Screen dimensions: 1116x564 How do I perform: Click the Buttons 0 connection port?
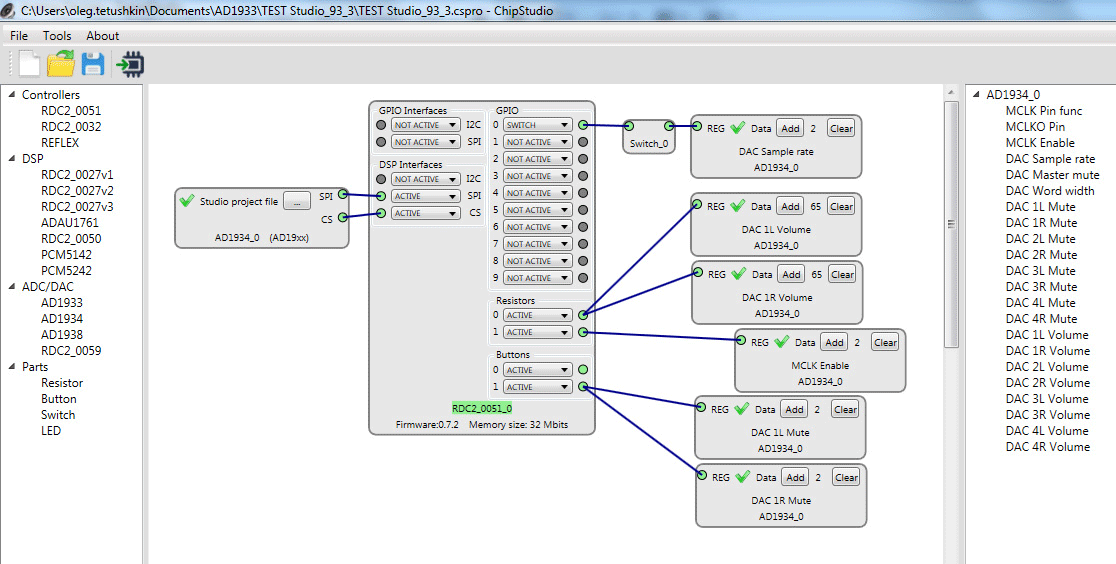(x=583, y=370)
